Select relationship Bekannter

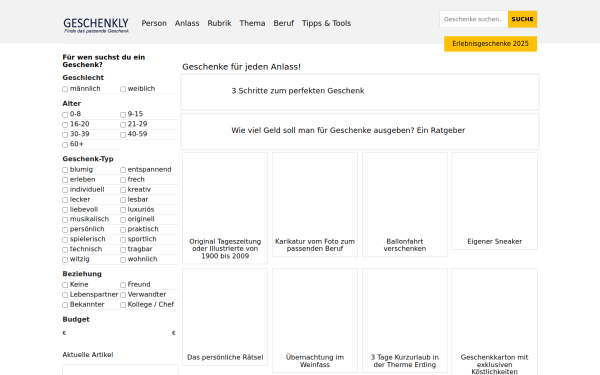(x=65, y=305)
